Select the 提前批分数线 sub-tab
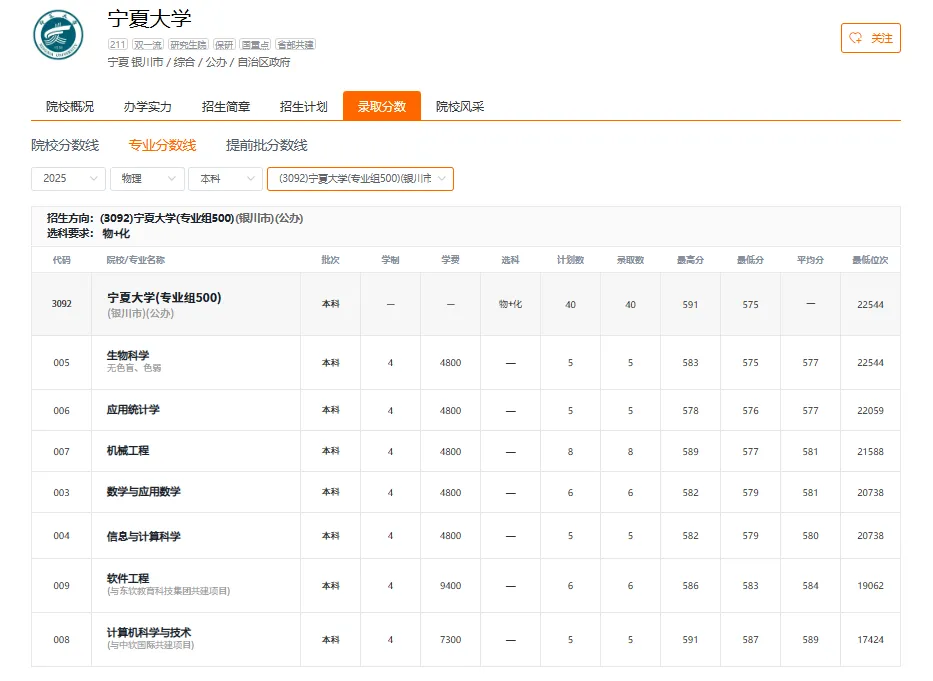This screenshot has height=681, width=933. tap(267, 145)
